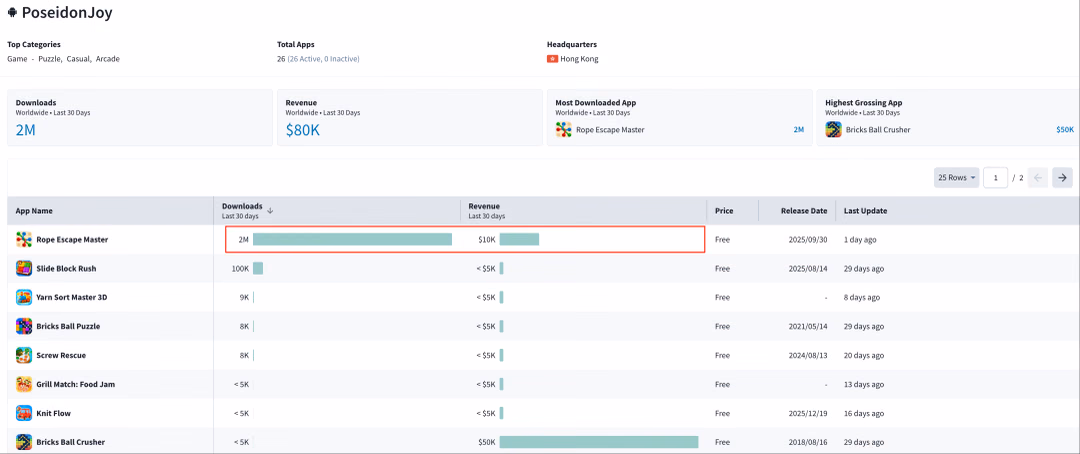Screen dimensions: 1080x454
Task: Sort by the Revenue column header
Action: [x=484, y=206]
